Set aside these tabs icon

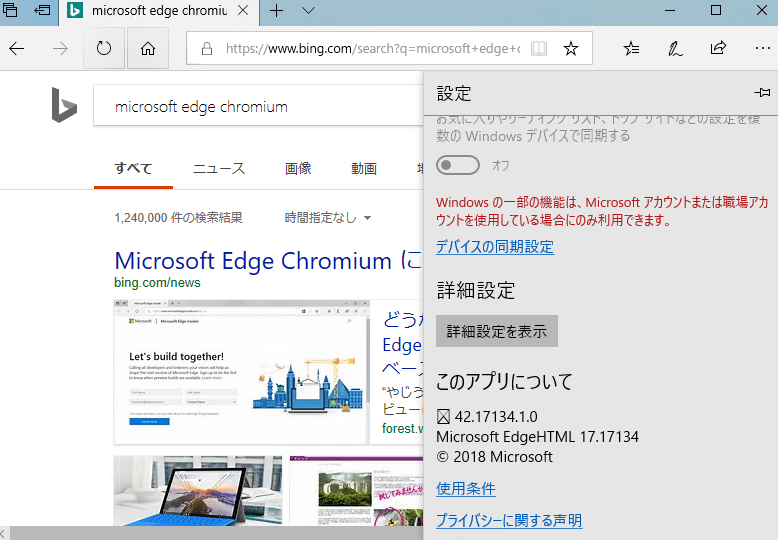tap(42, 10)
